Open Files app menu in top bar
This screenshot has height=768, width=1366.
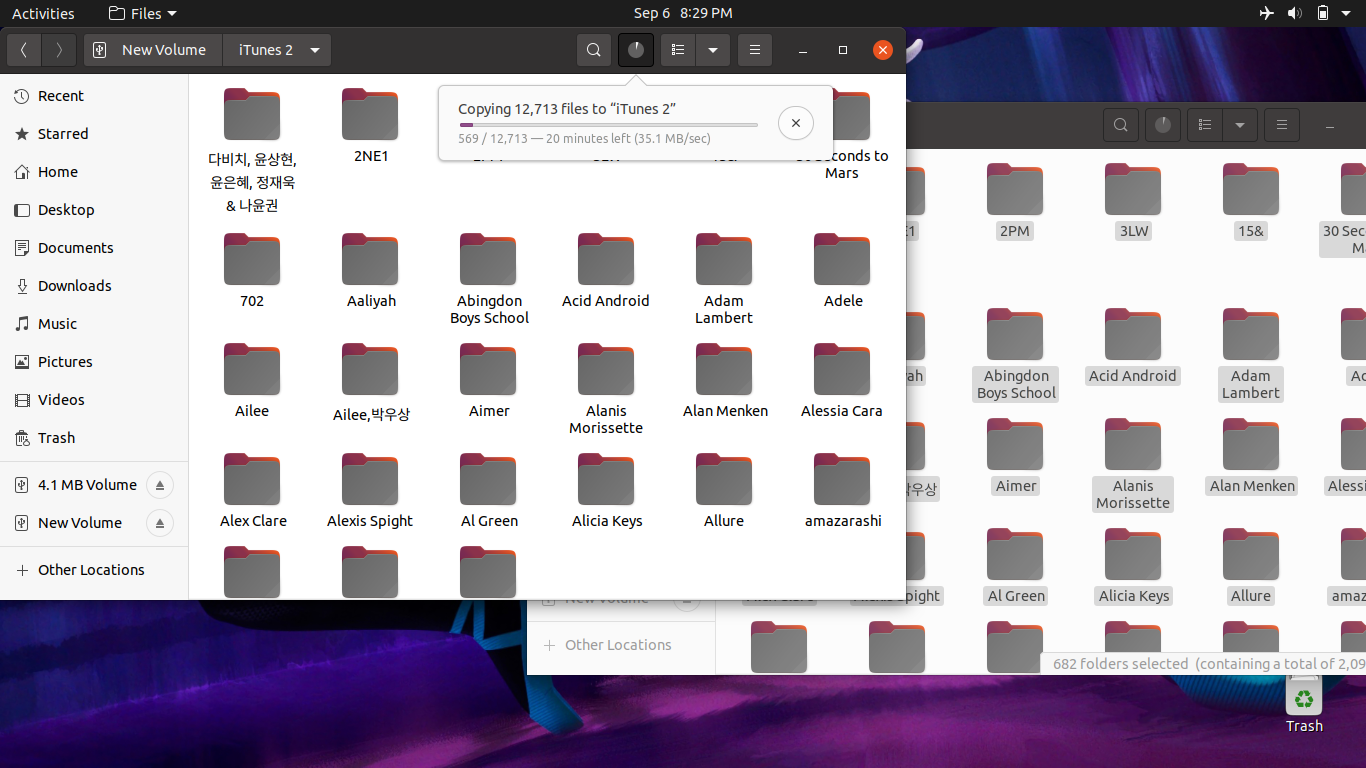coord(142,13)
